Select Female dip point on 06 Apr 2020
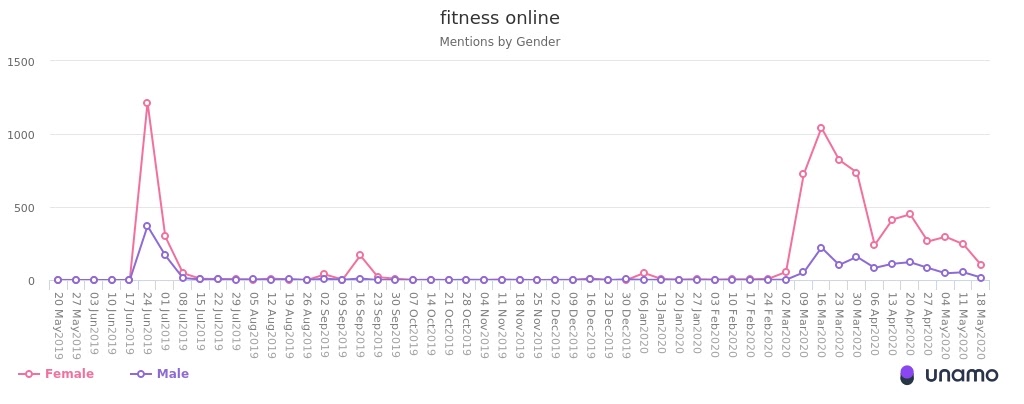Screen dimensions: 1024x404 tap(874, 245)
